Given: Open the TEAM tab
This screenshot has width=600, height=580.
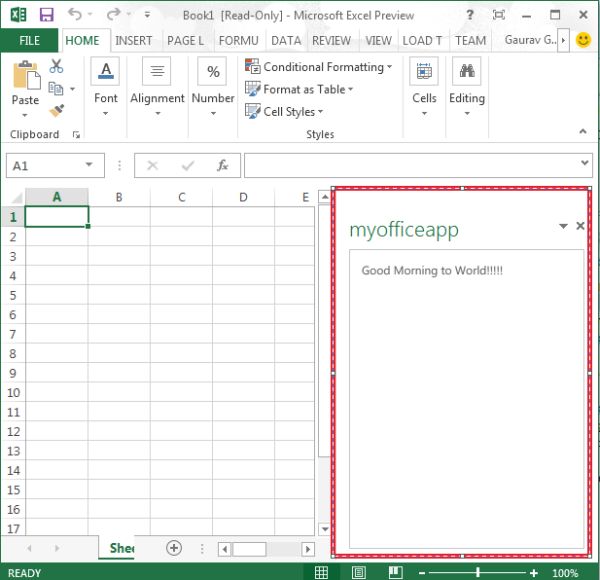Looking at the screenshot, I should pos(470,41).
